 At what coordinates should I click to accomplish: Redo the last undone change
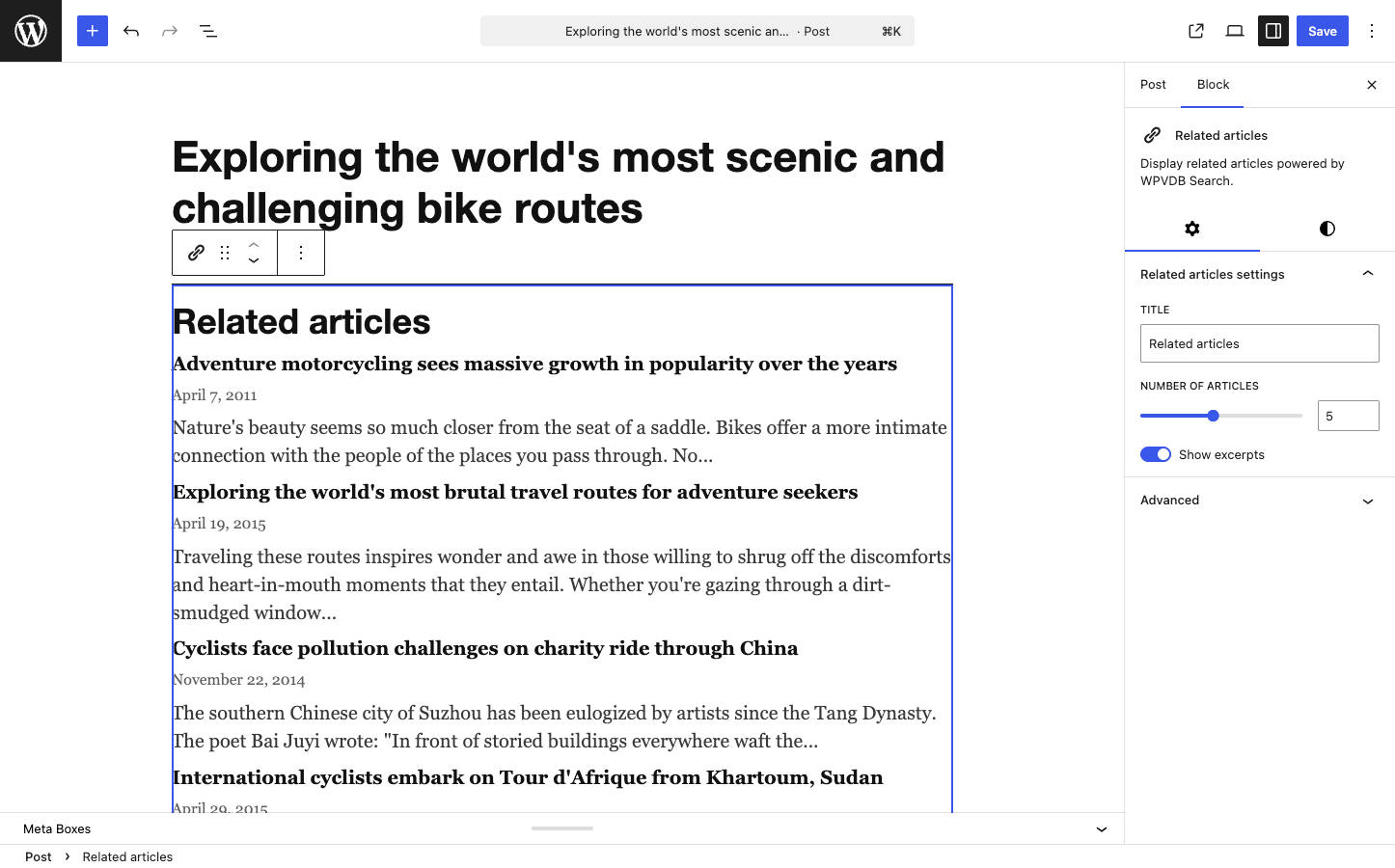tap(170, 31)
